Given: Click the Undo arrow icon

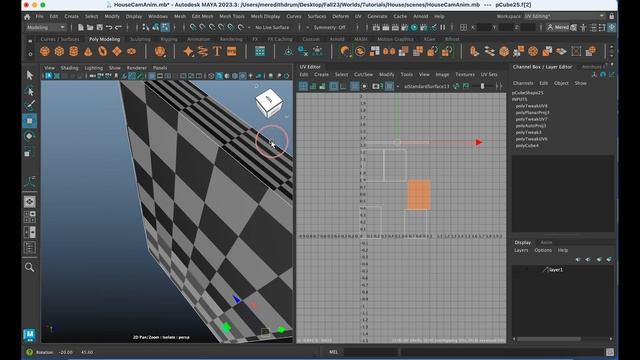Looking at the screenshot, I should 109,27.
